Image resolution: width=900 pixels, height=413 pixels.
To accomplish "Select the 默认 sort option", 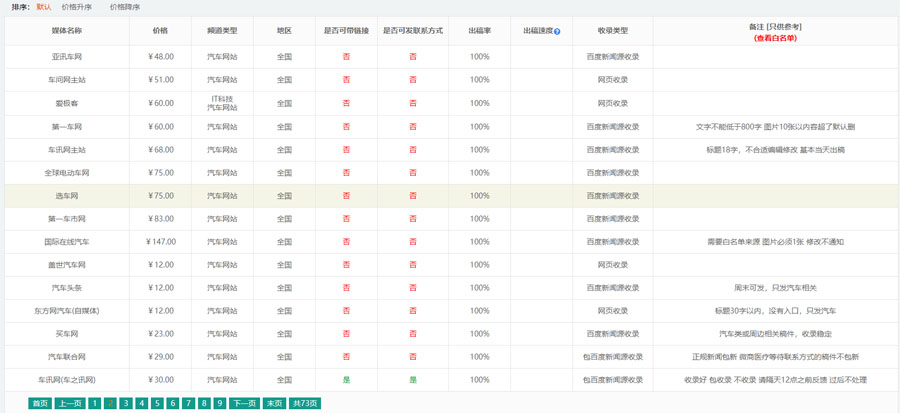I will coord(43,7).
